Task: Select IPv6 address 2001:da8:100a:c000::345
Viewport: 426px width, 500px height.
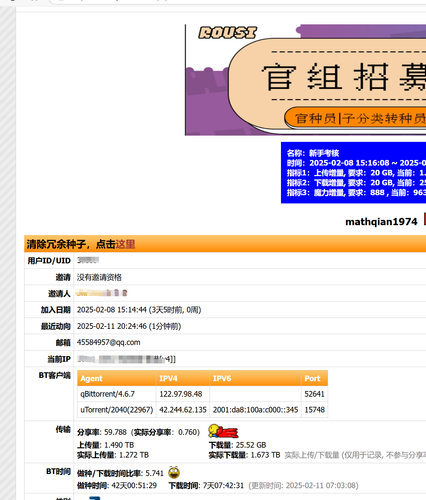Action: (x=255, y=410)
